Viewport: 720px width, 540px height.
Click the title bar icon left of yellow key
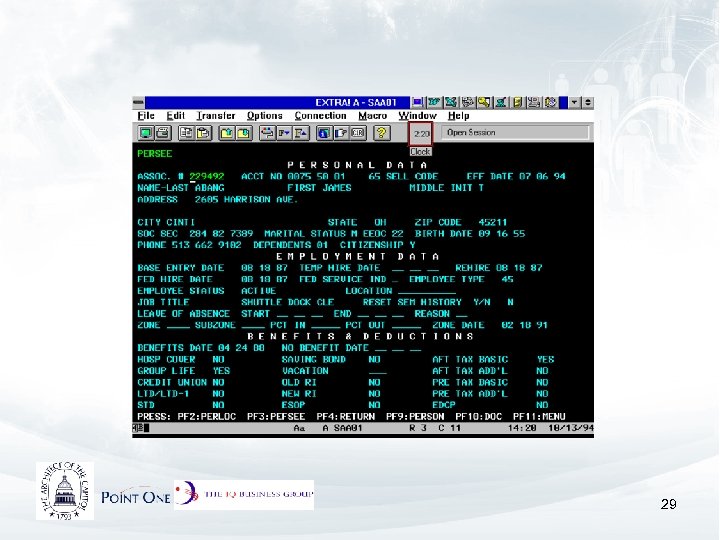[x=467, y=102]
